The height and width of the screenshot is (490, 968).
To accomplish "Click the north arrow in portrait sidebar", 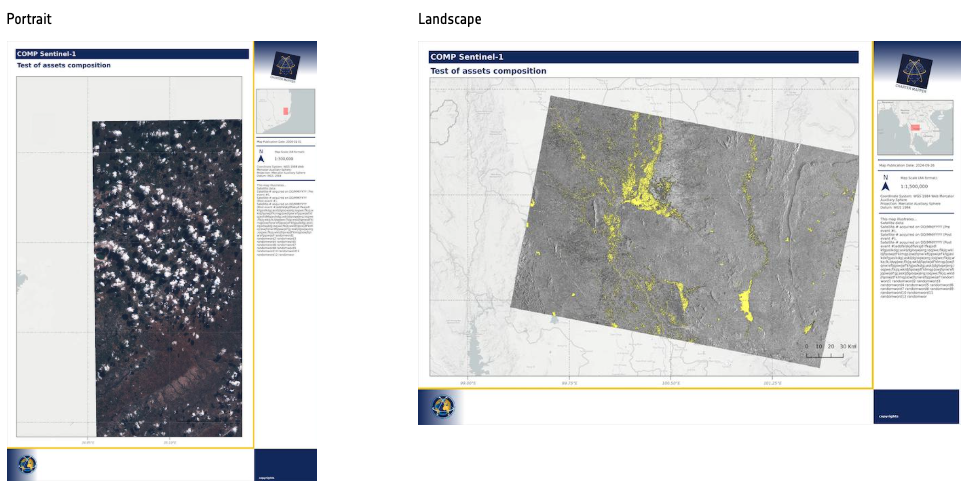I will click(x=262, y=157).
